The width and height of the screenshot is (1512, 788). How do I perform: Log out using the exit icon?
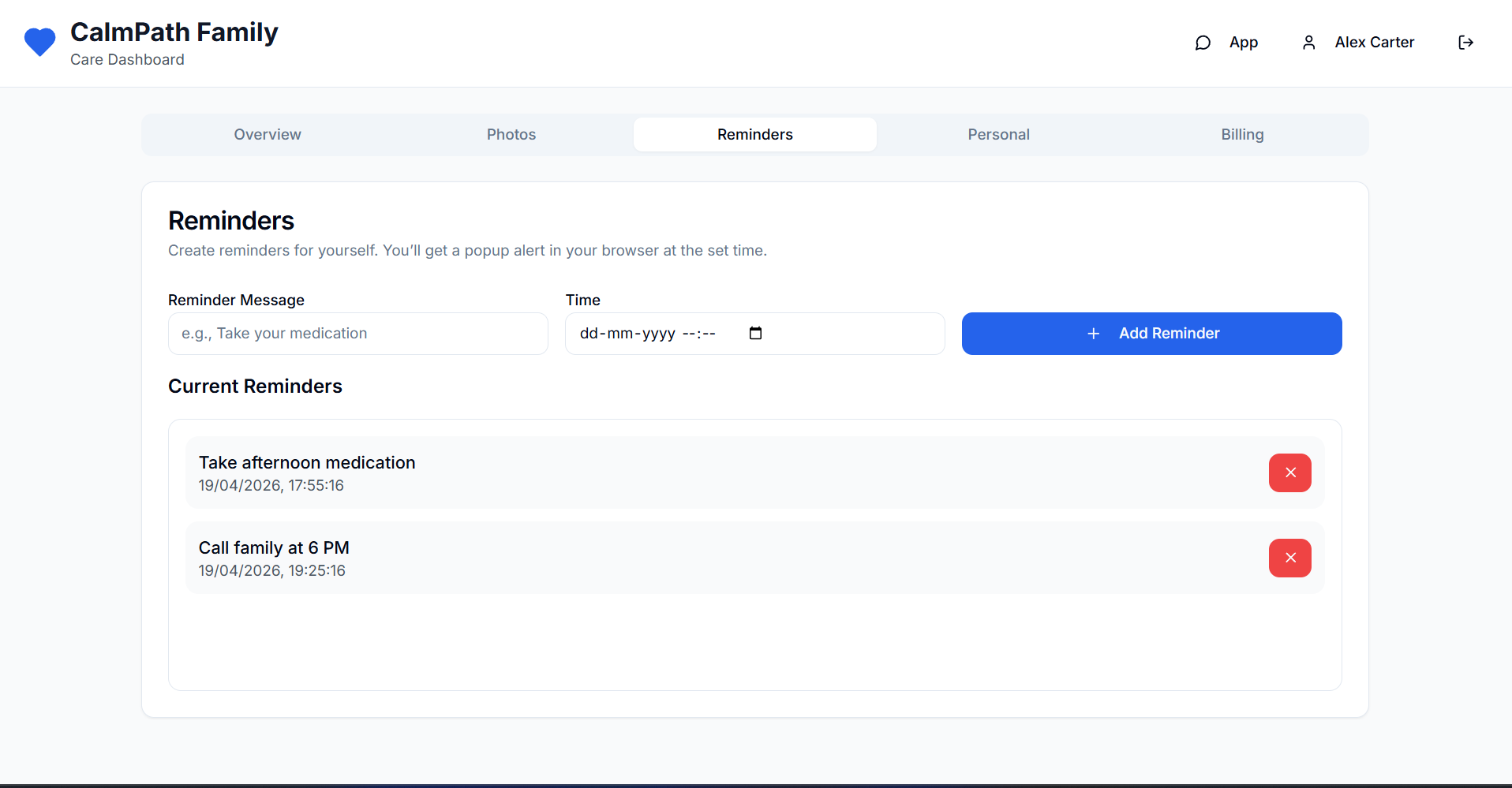tap(1465, 43)
